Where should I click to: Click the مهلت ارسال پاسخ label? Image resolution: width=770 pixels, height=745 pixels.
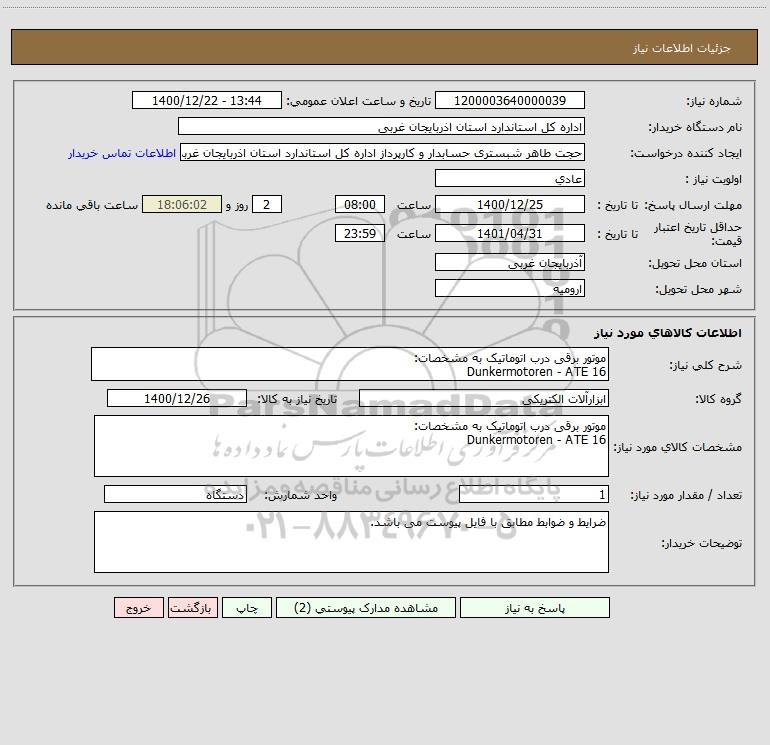point(693,205)
